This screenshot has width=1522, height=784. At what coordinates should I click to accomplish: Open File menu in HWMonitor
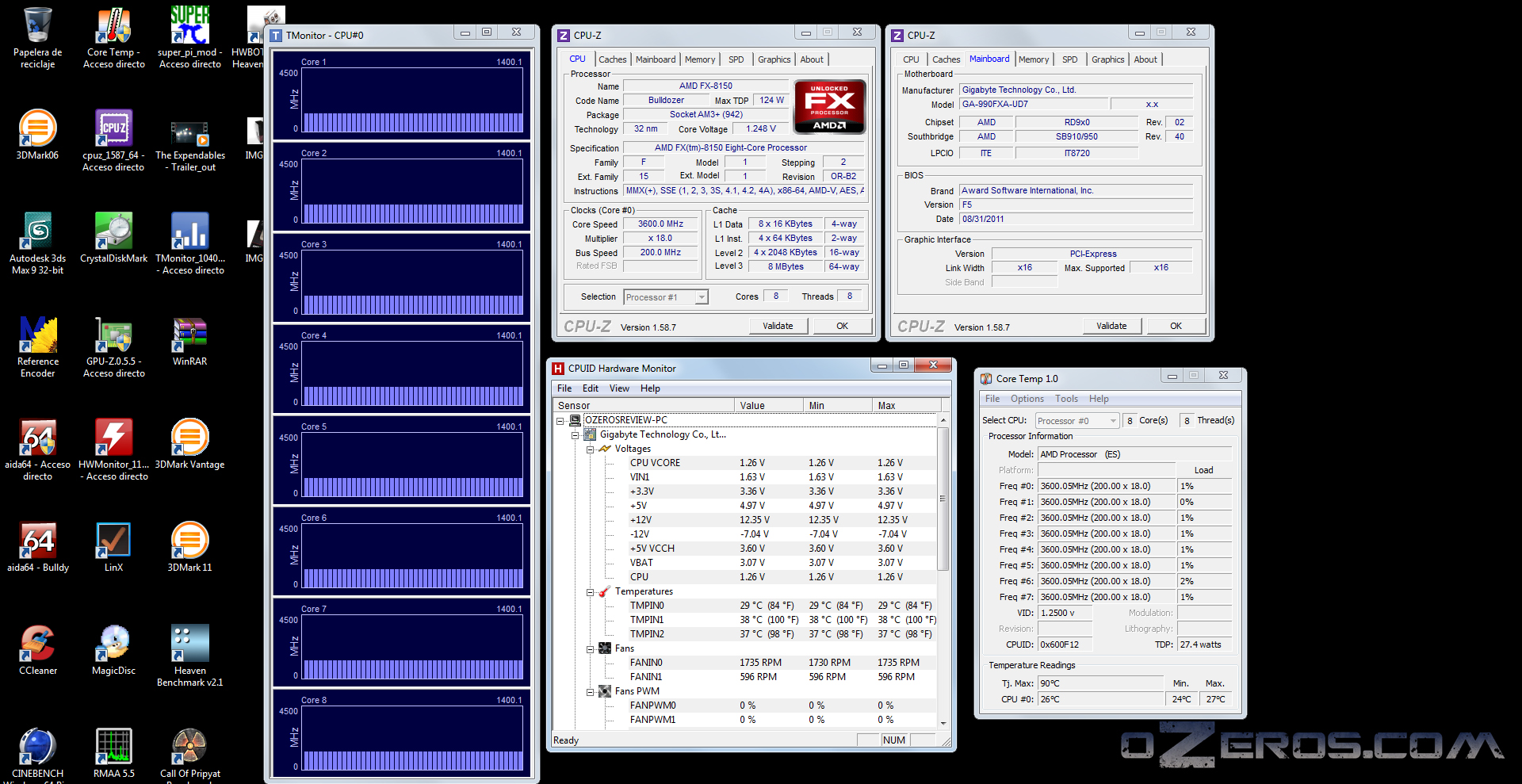click(564, 388)
